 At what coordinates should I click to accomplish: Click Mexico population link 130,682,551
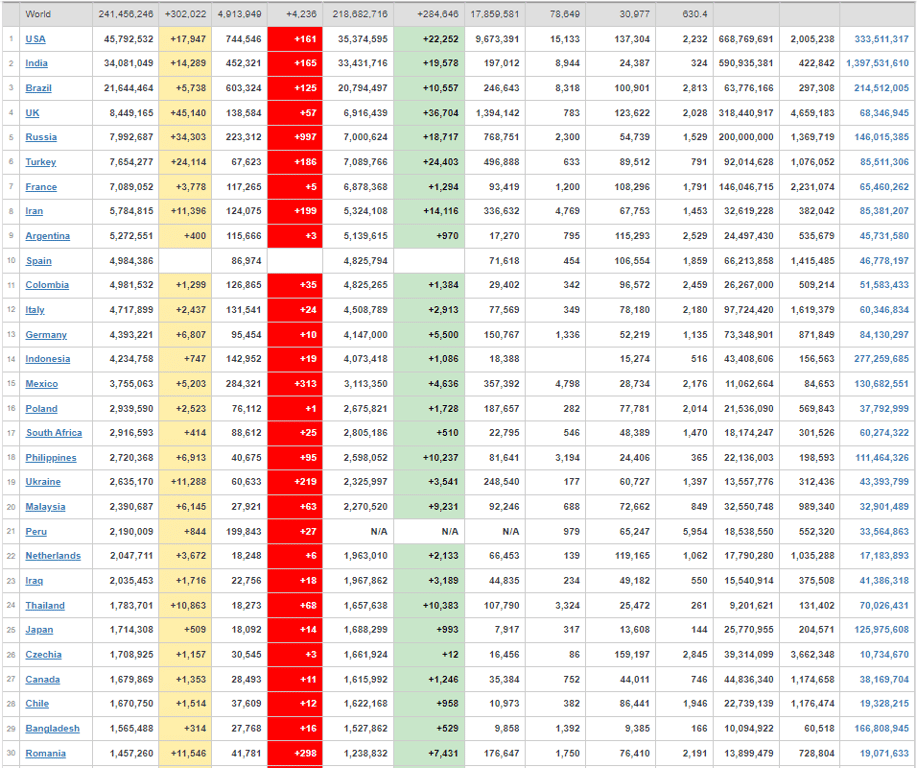(881, 384)
